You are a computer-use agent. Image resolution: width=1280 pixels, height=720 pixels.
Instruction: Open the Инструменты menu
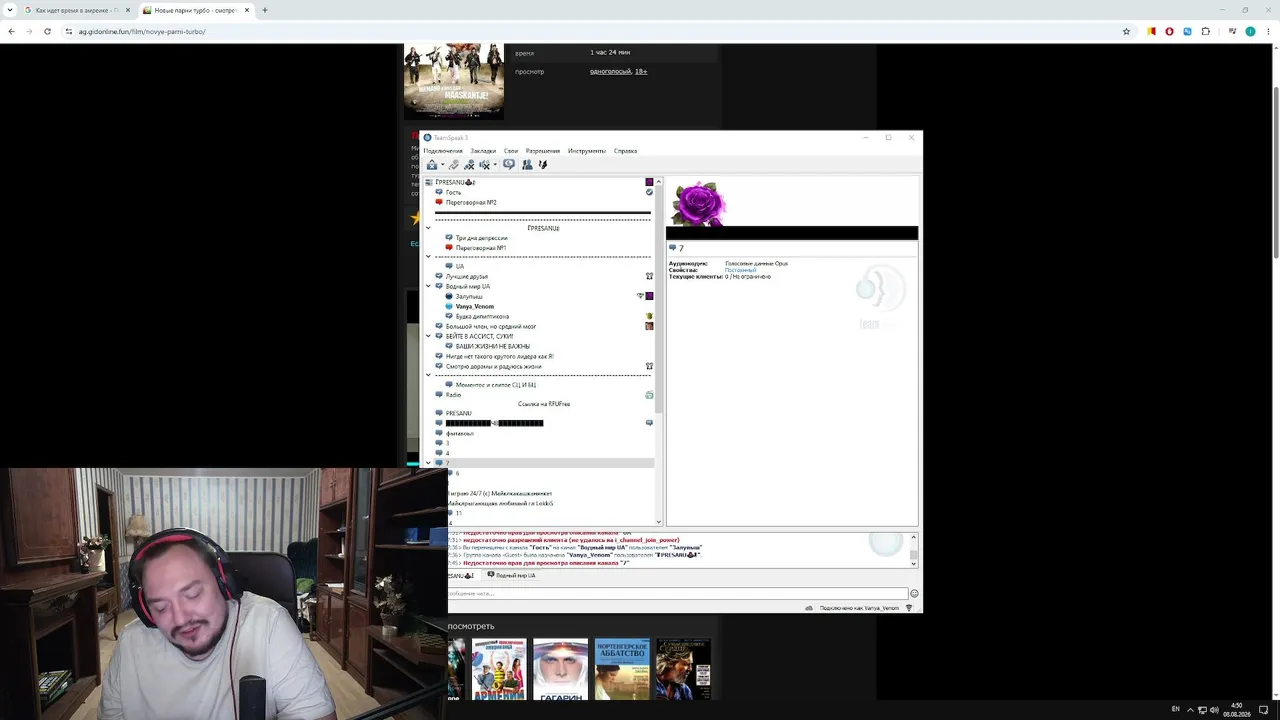pyautogui.click(x=587, y=151)
